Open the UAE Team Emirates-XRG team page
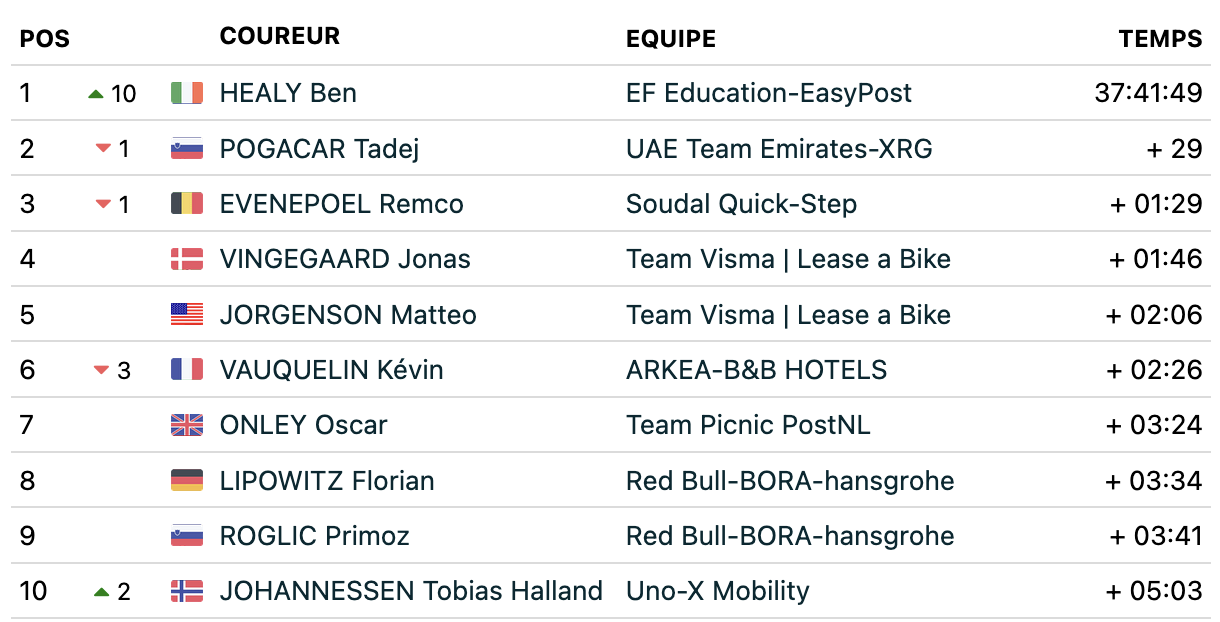Viewport: 1220px width, 622px height. [779, 149]
